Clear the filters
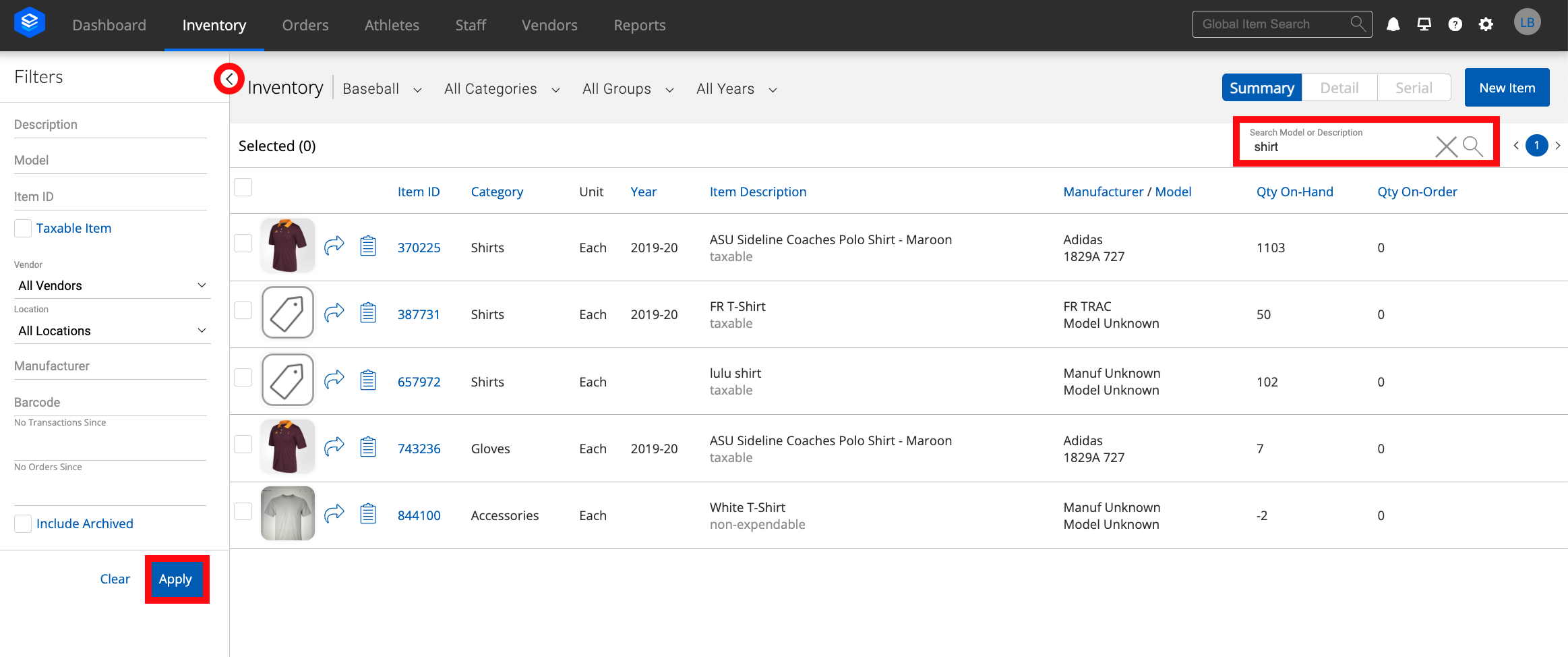This screenshot has height=657, width=1568. [115, 579]
